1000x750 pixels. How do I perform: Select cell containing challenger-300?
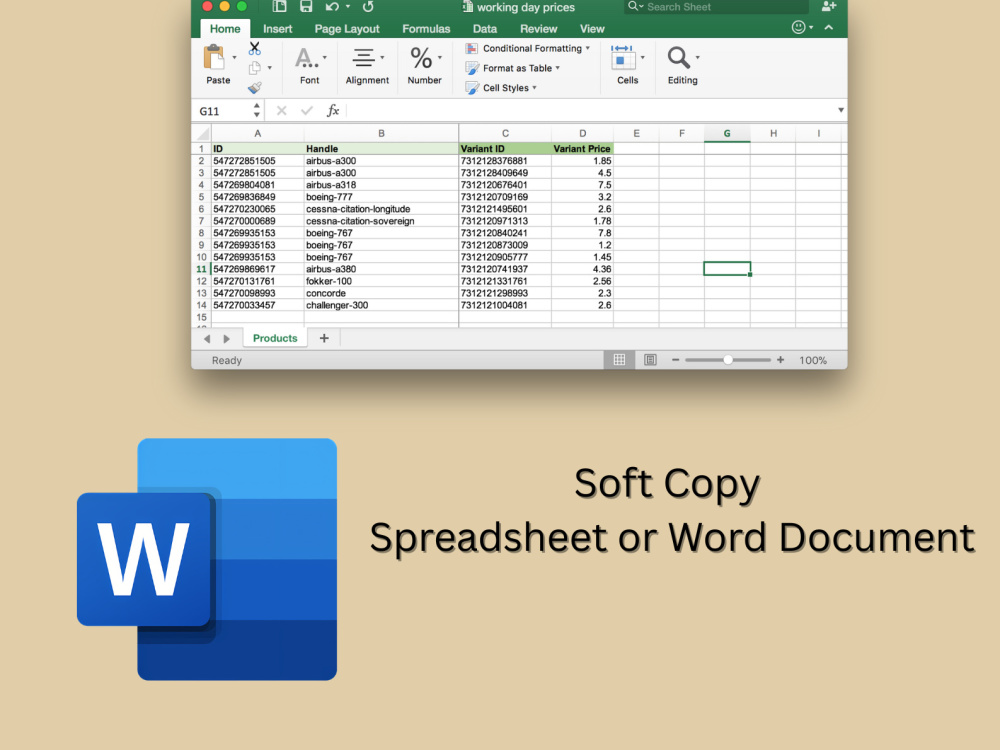[x=381, y=305]
